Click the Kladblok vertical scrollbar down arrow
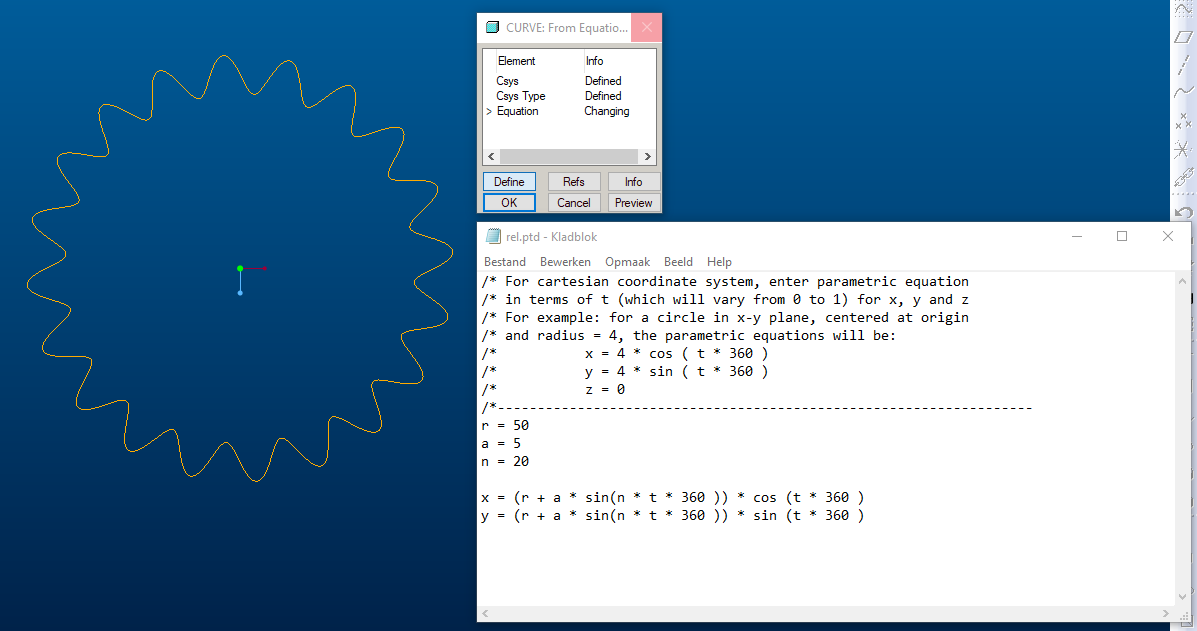The height and width of the screenshot is (631, 1197). tap(1182, 597)
